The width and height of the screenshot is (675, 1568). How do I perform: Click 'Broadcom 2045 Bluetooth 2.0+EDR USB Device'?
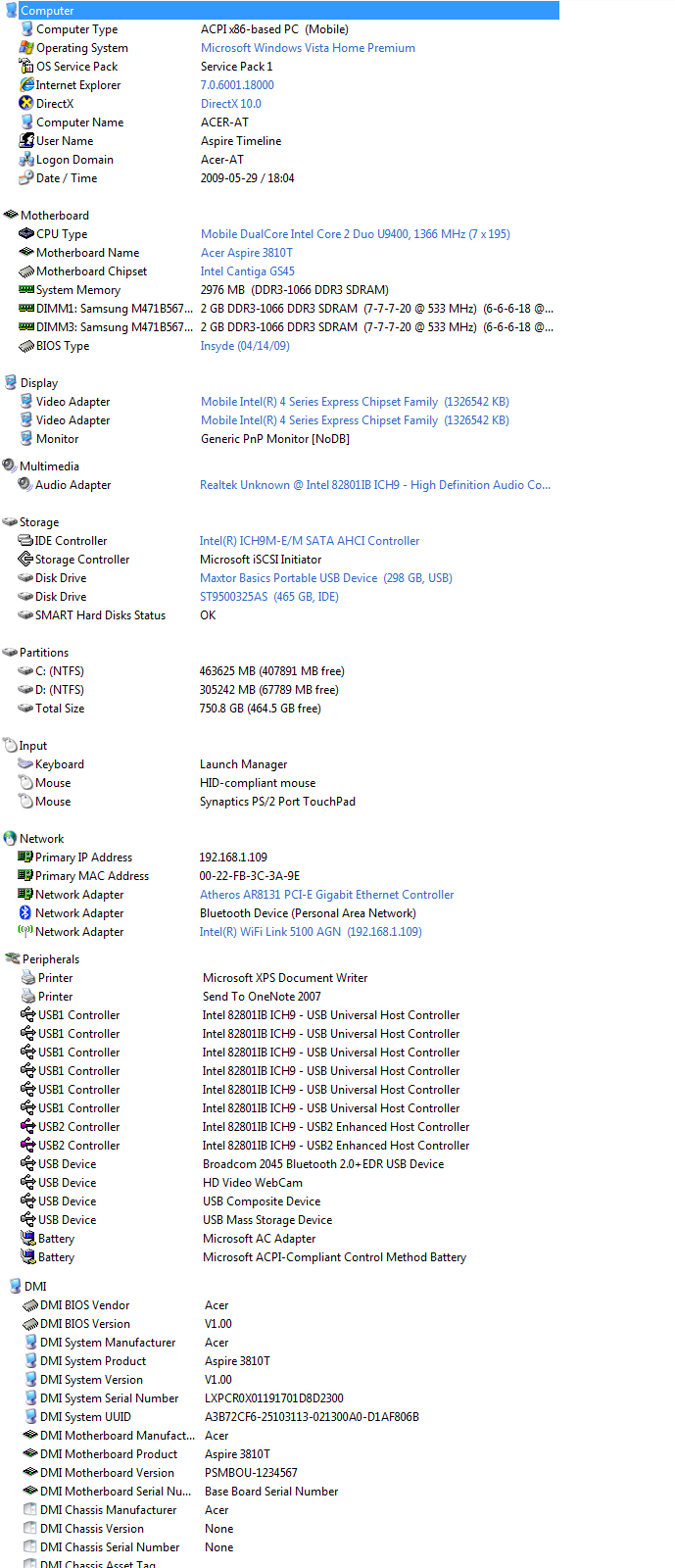[x=323, y=1164]
